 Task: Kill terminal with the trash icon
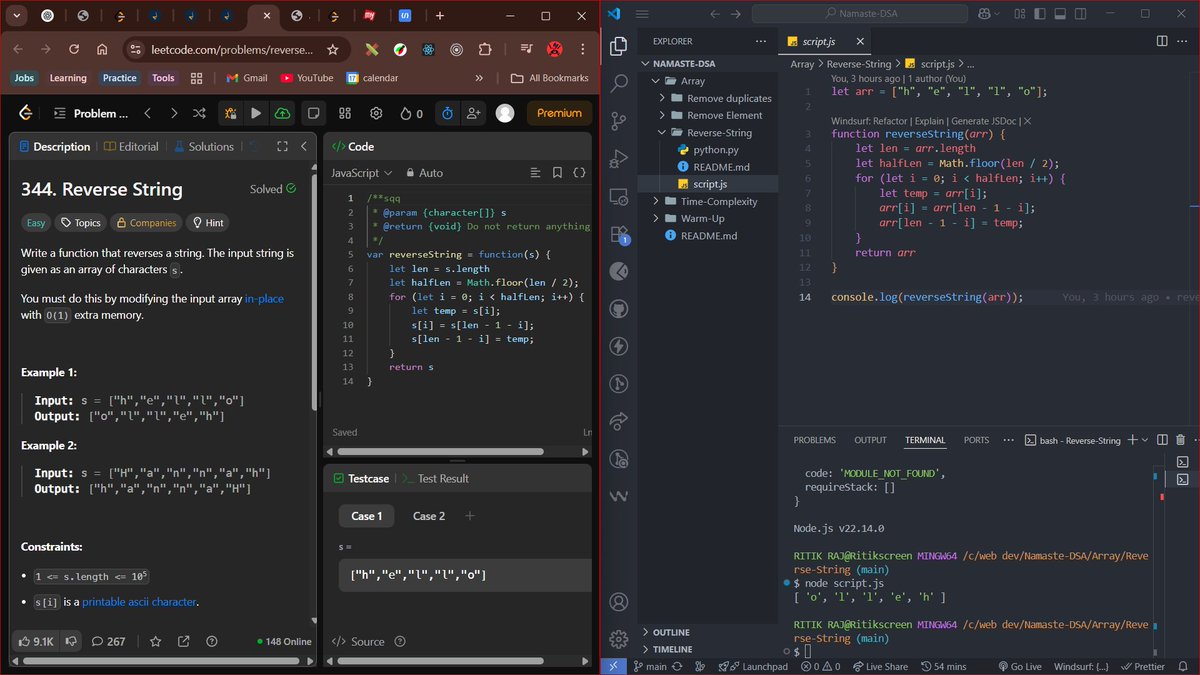[x=1181, y=440]
